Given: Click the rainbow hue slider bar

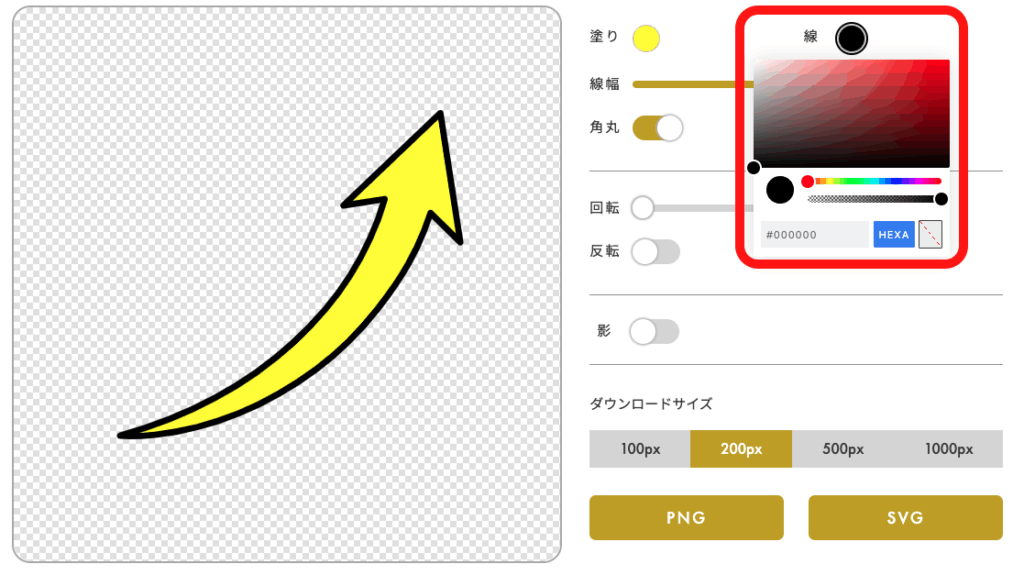Looking at the screenshot, I should tap(874, 181).
